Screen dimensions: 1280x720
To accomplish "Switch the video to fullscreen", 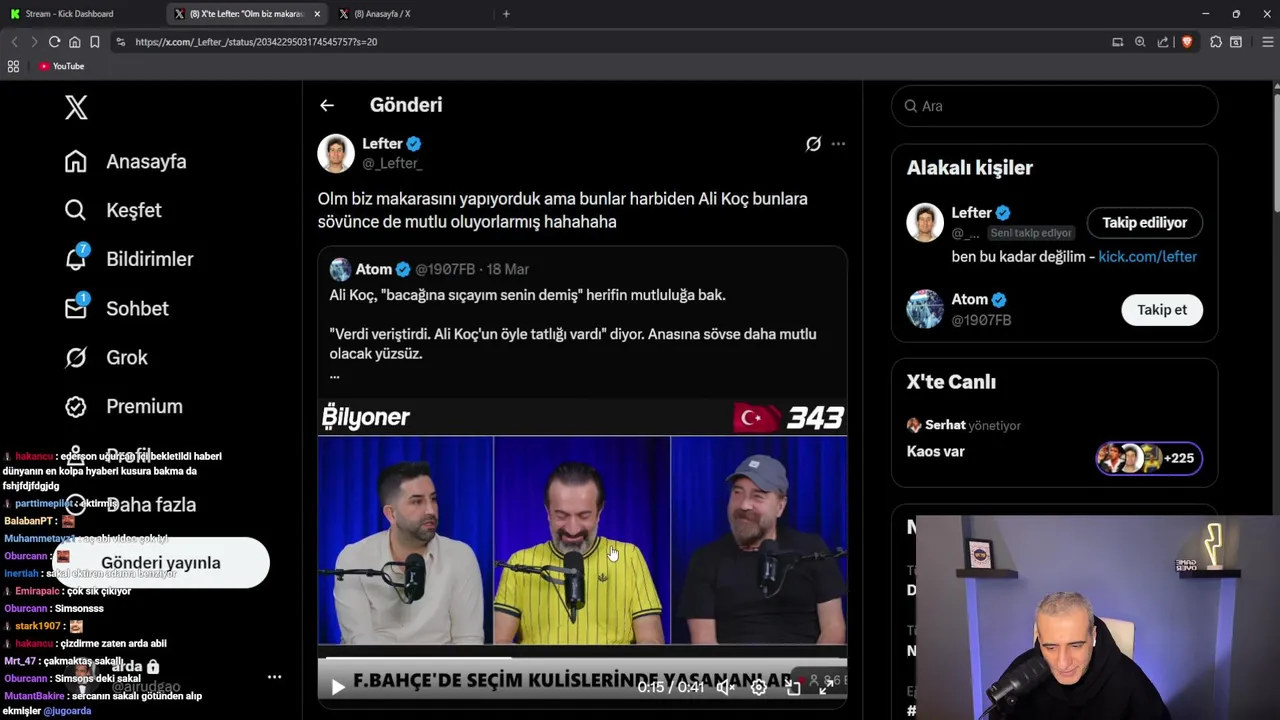I will (x=826, y=687).
